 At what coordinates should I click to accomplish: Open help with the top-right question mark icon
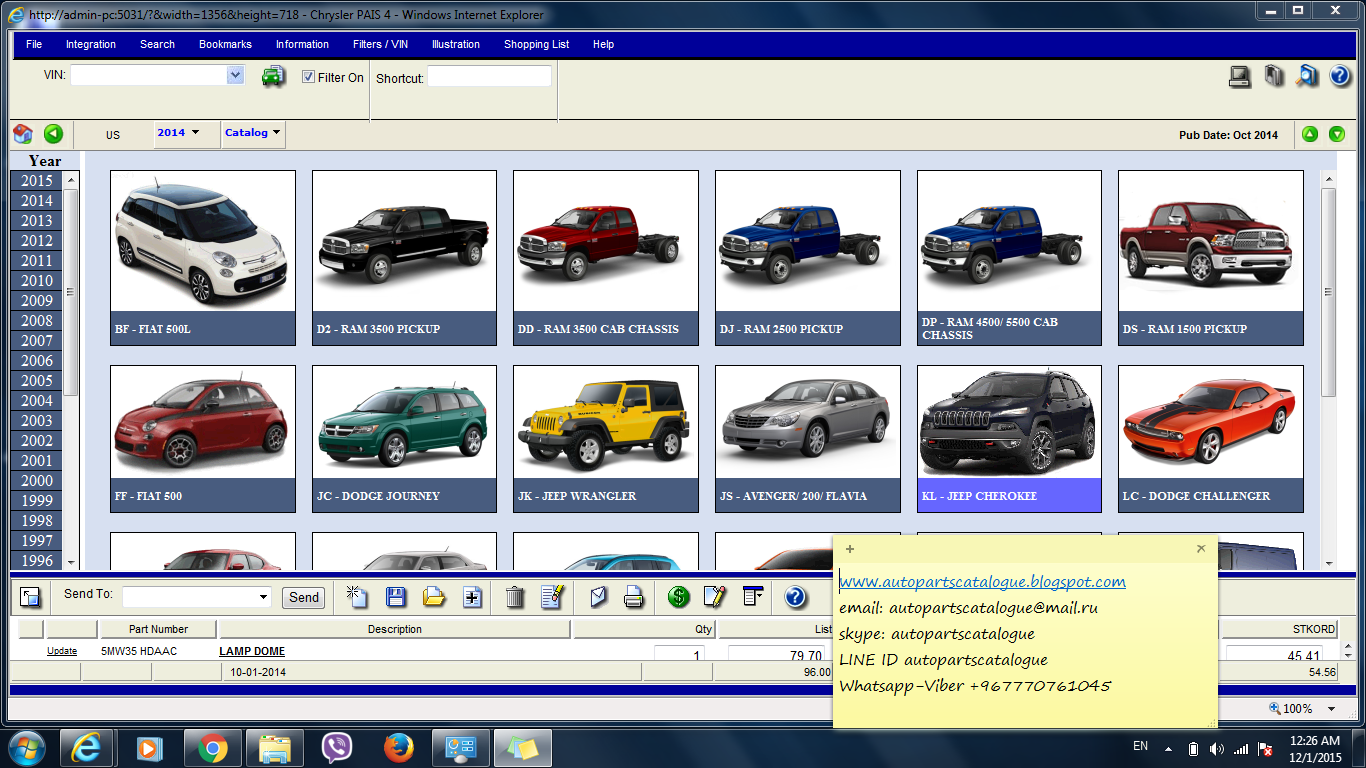[x=1340, y=76]
